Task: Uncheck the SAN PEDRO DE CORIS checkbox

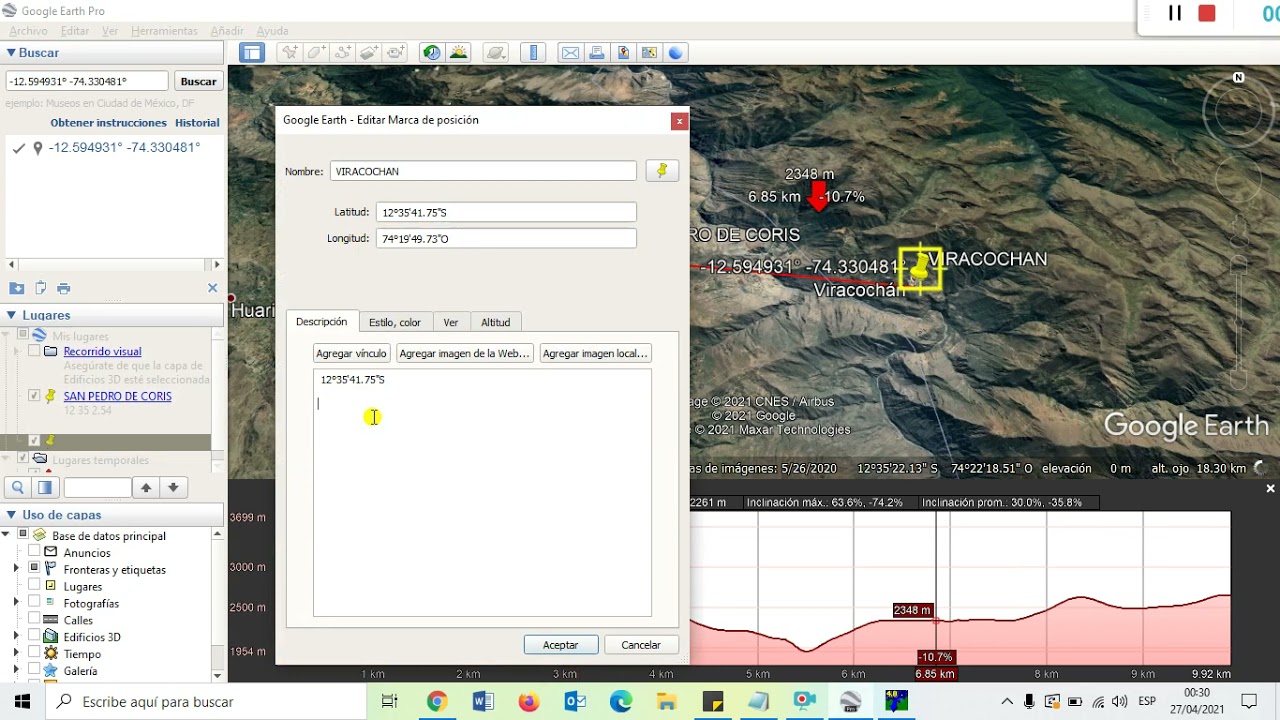Action: click(35, 396)
